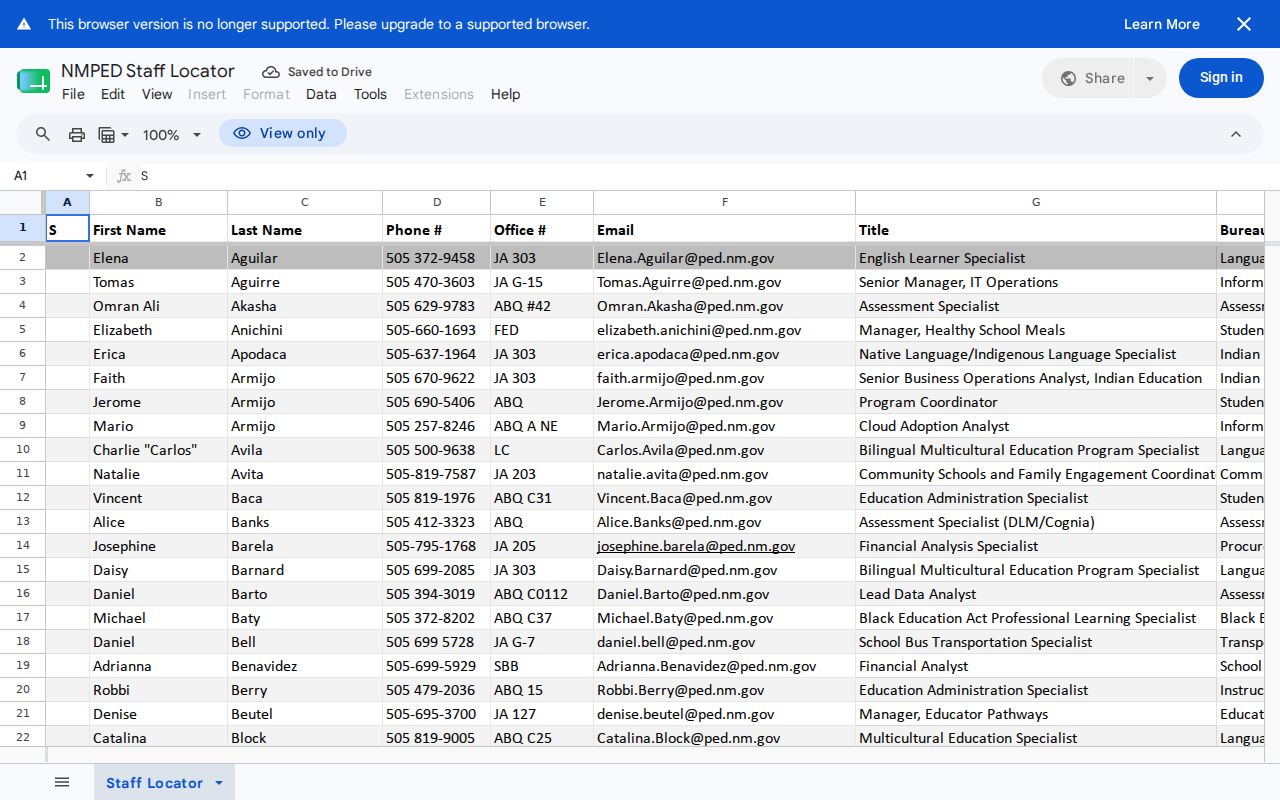Select column B header
The width and height of the screenshot is (1280, 800).
158,202
